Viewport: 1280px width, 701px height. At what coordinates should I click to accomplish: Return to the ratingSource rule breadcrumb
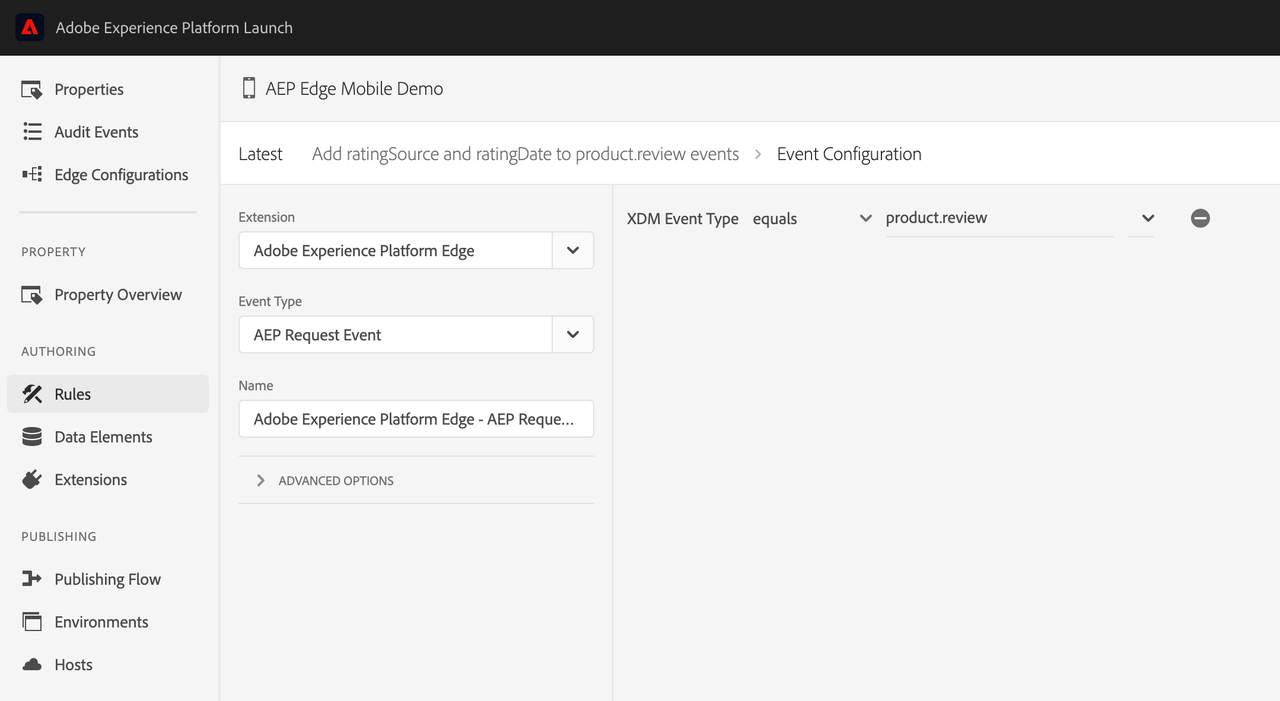click(x=525, y=154)
